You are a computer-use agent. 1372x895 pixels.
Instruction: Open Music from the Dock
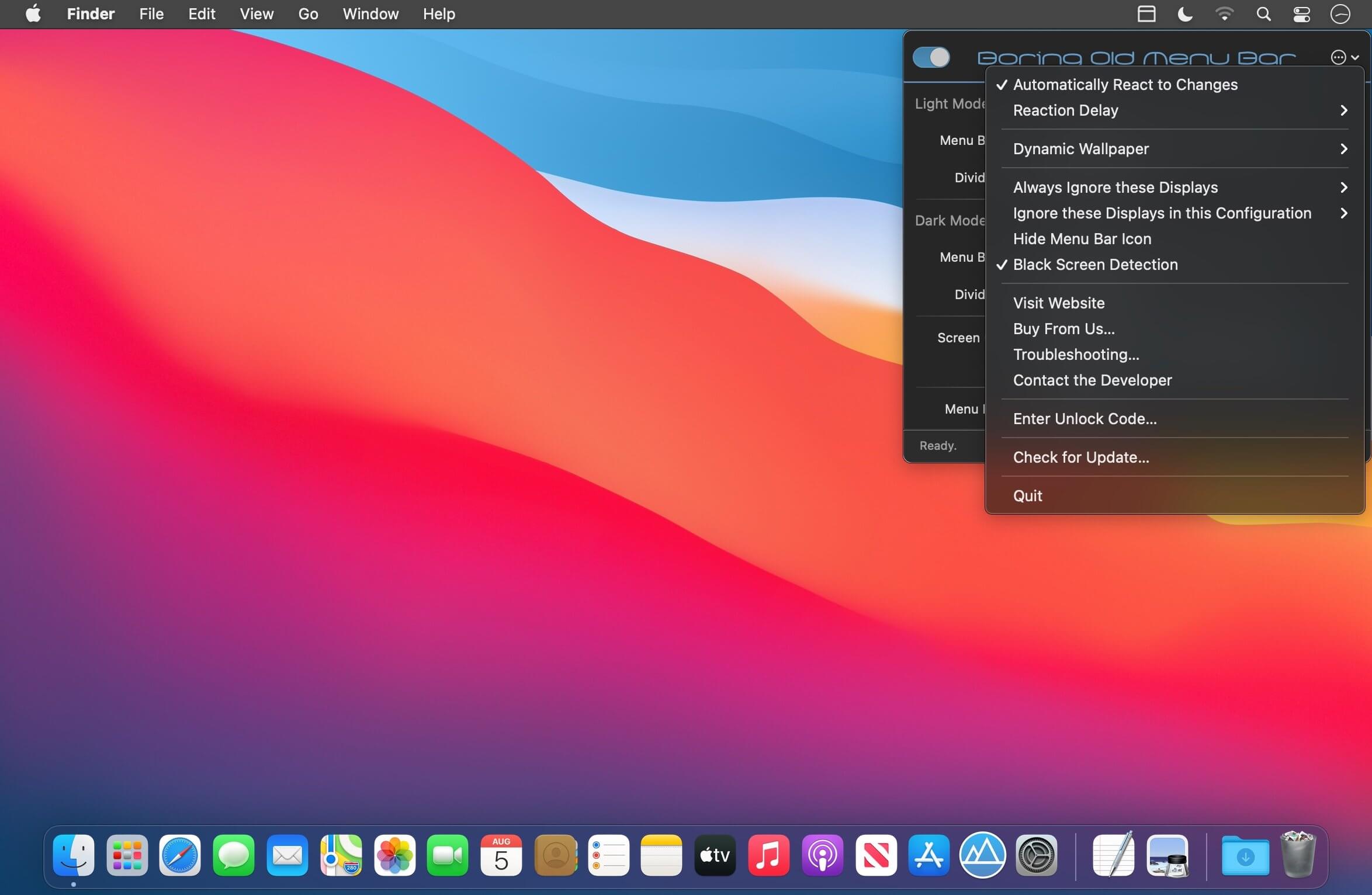tap(769, 855)
